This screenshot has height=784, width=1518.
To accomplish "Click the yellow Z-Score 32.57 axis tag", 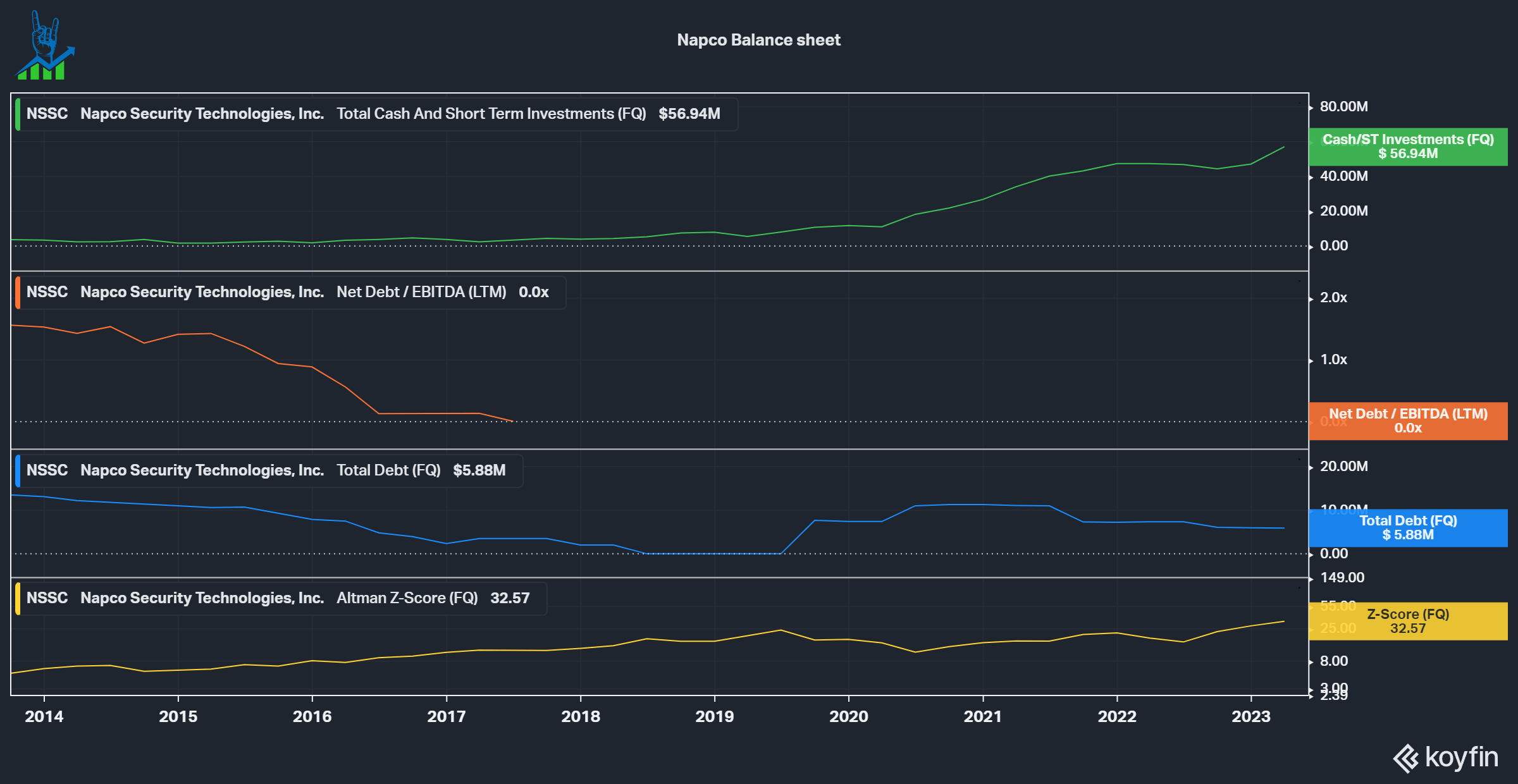I will (1408, 622).
